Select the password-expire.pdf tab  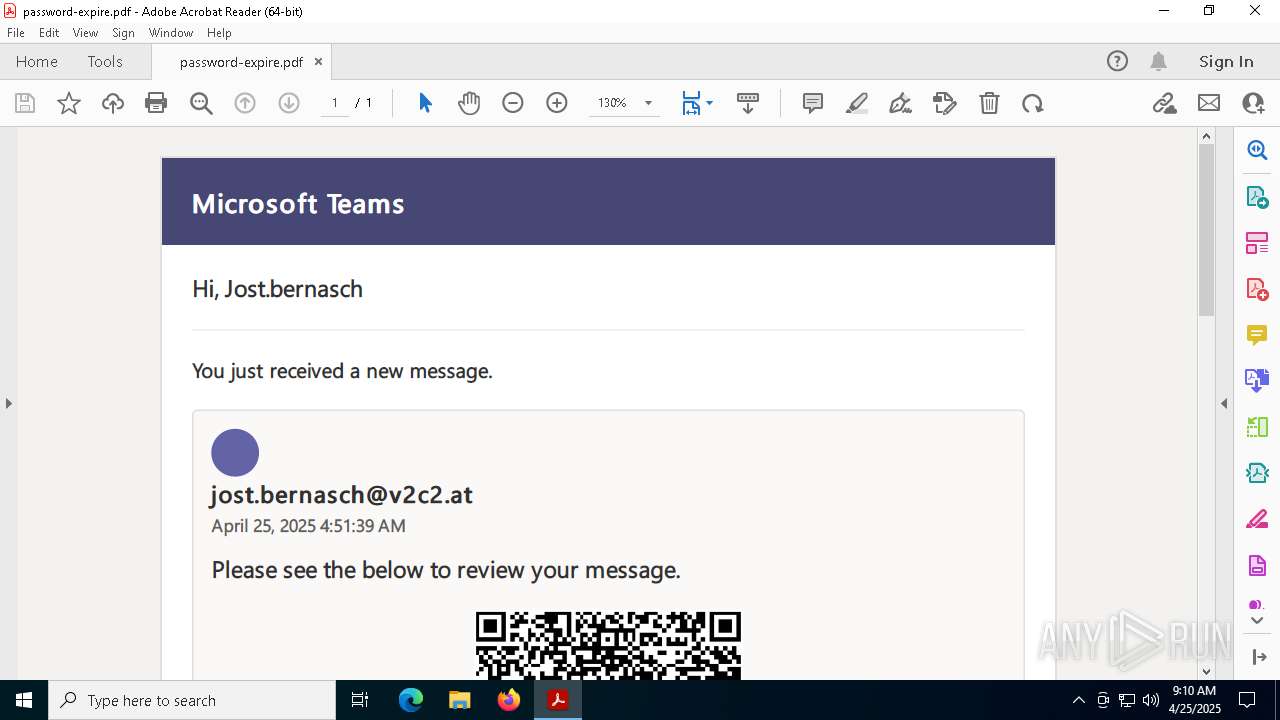(241, 62)
